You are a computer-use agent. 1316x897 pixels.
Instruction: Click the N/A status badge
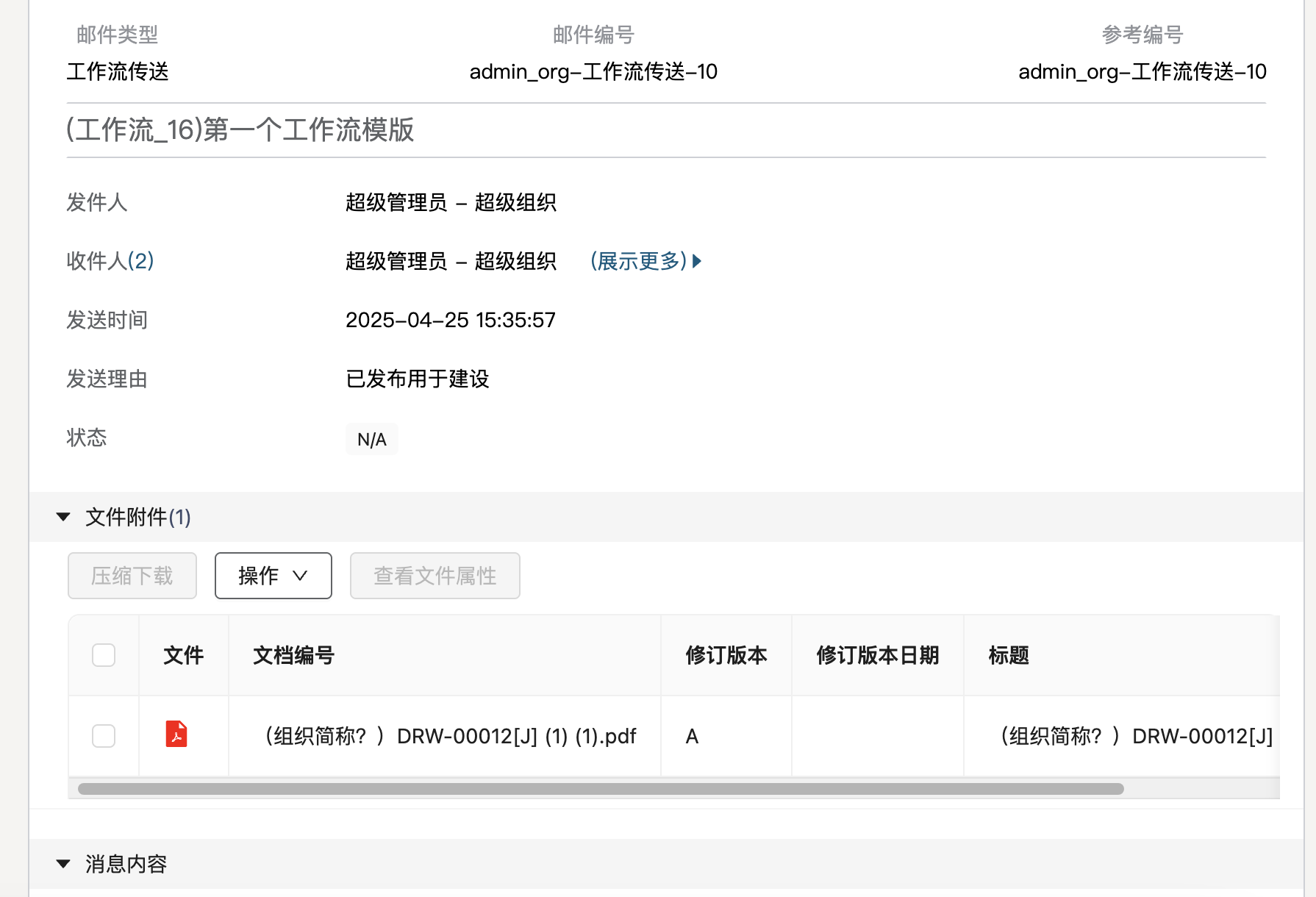pyautogui.click(x=371, y=440)
